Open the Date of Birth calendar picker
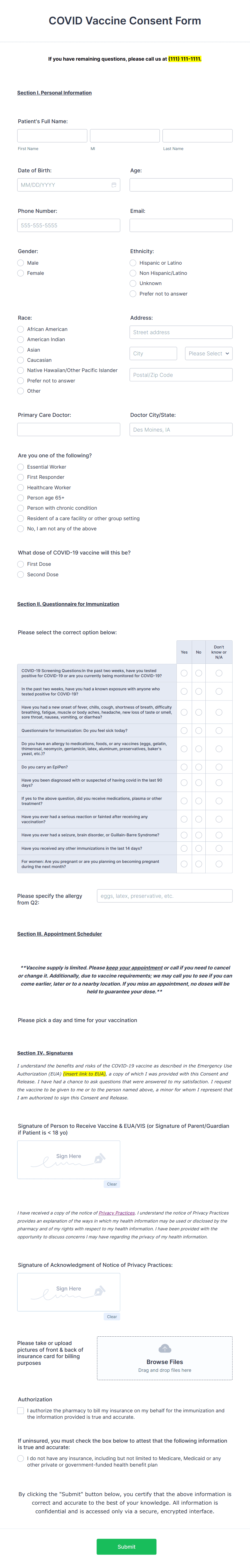 115,185
